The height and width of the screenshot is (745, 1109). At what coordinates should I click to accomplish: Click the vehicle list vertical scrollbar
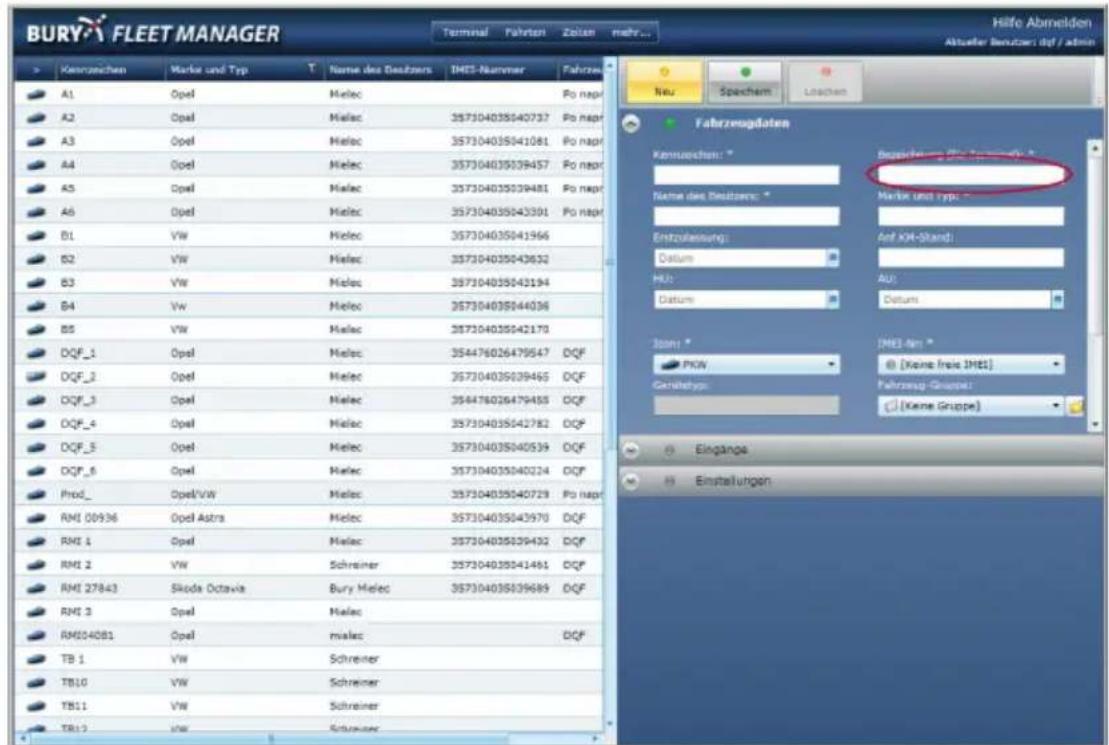pos(610,262)
